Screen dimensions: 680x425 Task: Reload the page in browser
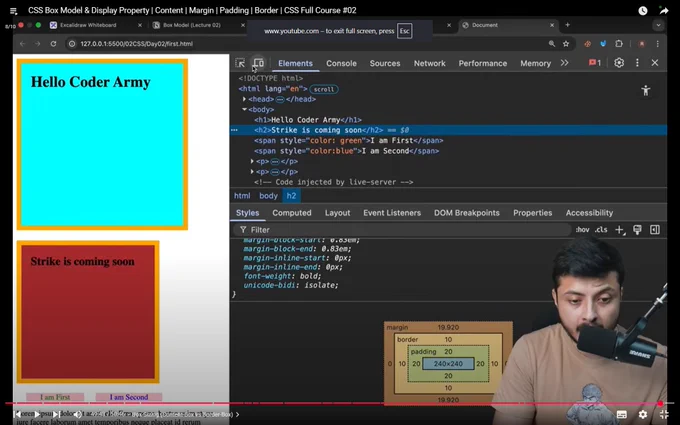pyautogui.click(x=53, y=44)
